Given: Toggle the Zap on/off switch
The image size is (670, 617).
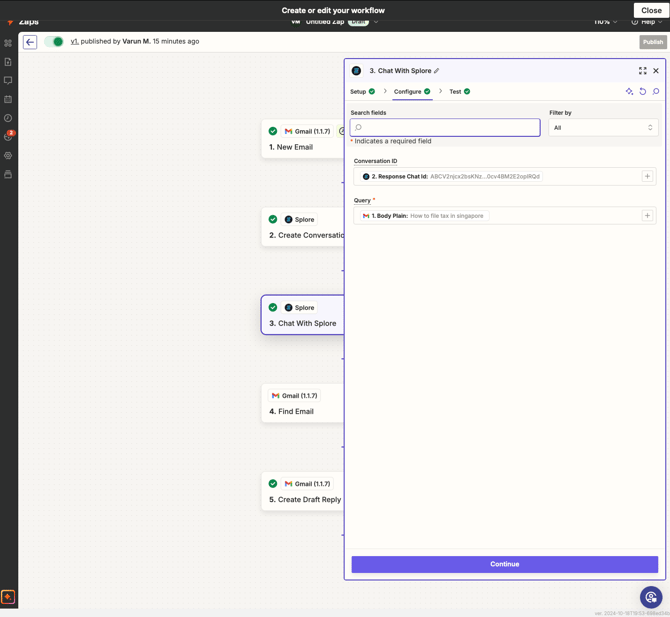Looking at the screenshot, I should (54, 41).
